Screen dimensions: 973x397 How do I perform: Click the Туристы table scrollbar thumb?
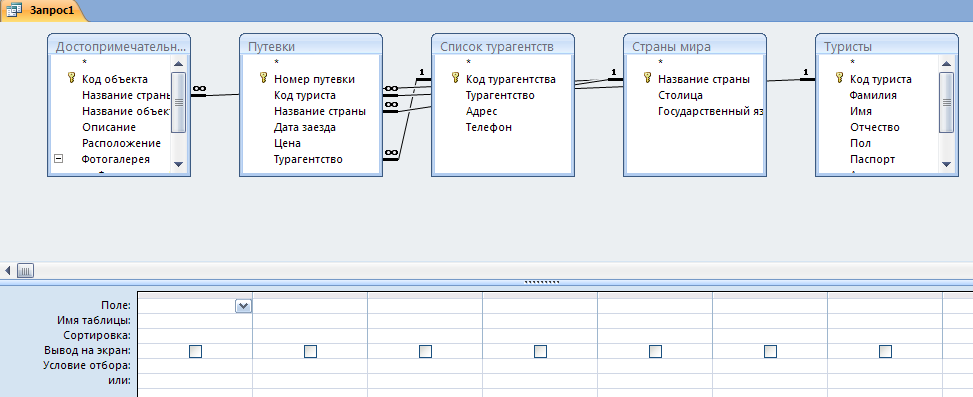click(946, 102)
